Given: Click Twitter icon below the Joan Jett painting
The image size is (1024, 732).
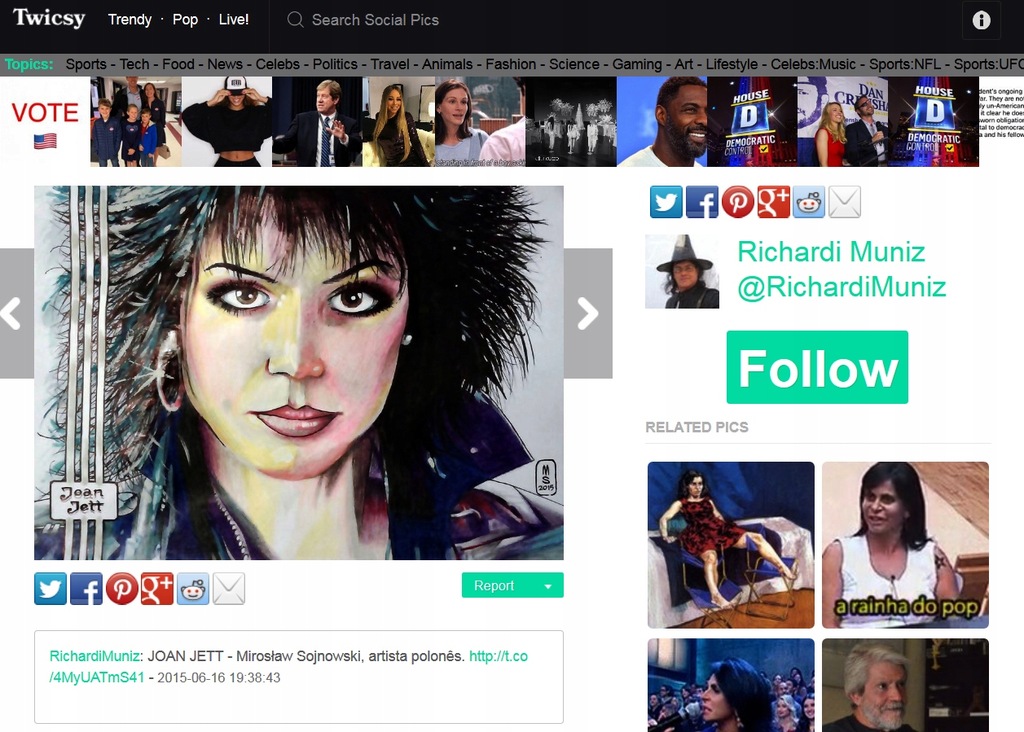Looking at the screenshot, I should [x=50, y=588].
